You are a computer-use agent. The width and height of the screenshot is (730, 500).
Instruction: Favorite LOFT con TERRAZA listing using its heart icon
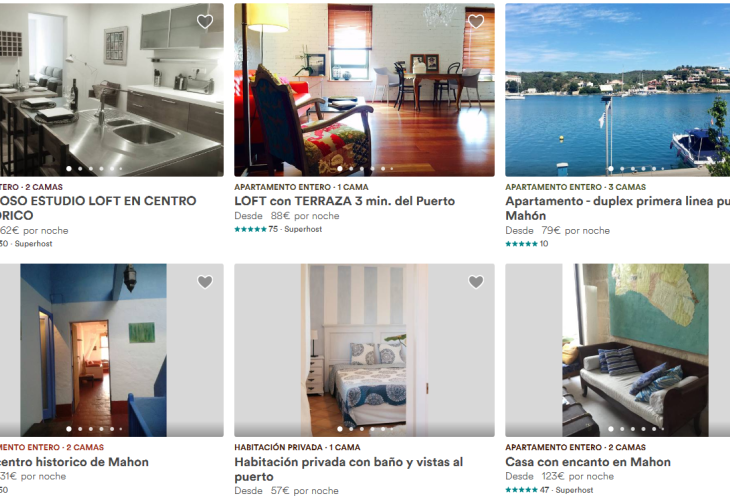point(476,21)
